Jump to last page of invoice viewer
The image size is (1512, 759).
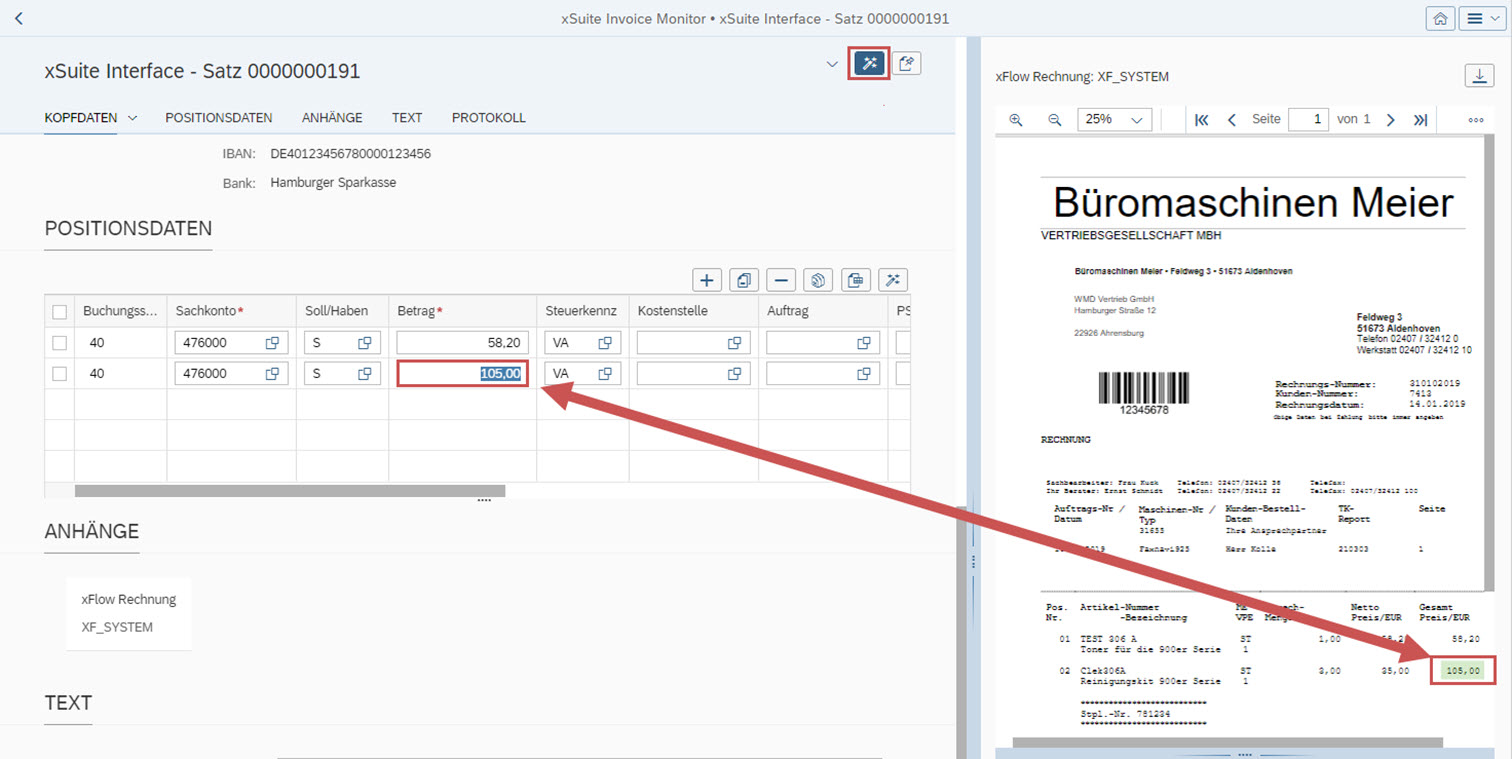tap(1420, 119)
